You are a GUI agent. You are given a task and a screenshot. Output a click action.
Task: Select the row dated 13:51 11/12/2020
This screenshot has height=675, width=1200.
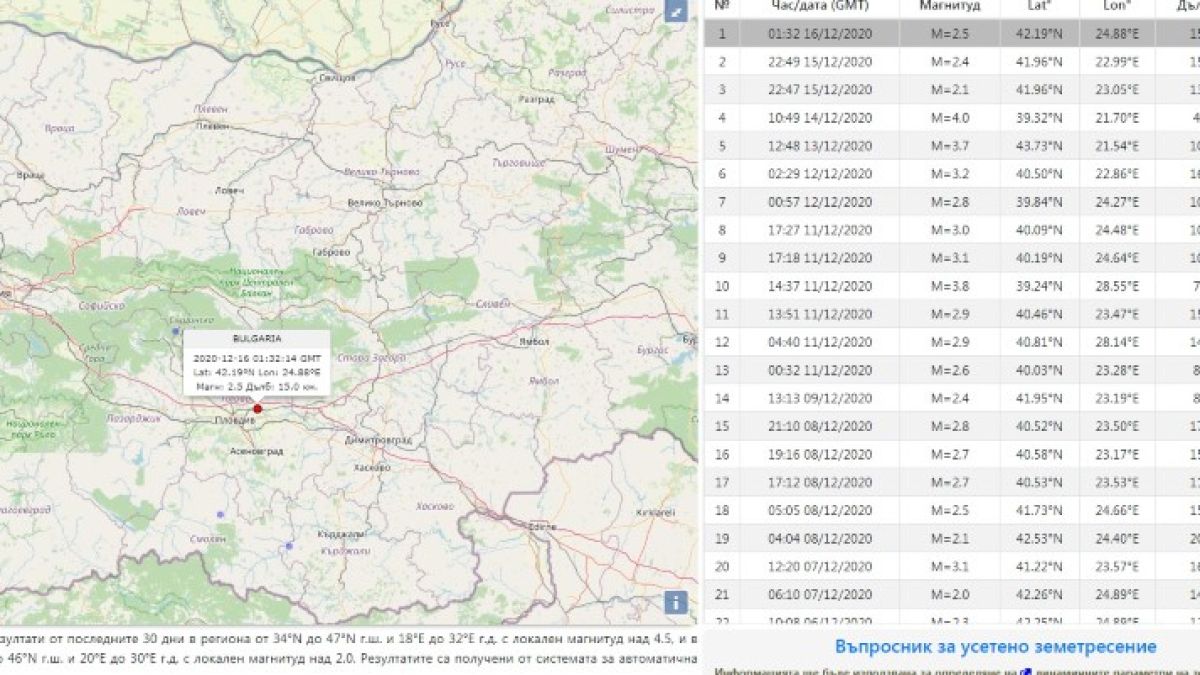(x=952, y=313)
